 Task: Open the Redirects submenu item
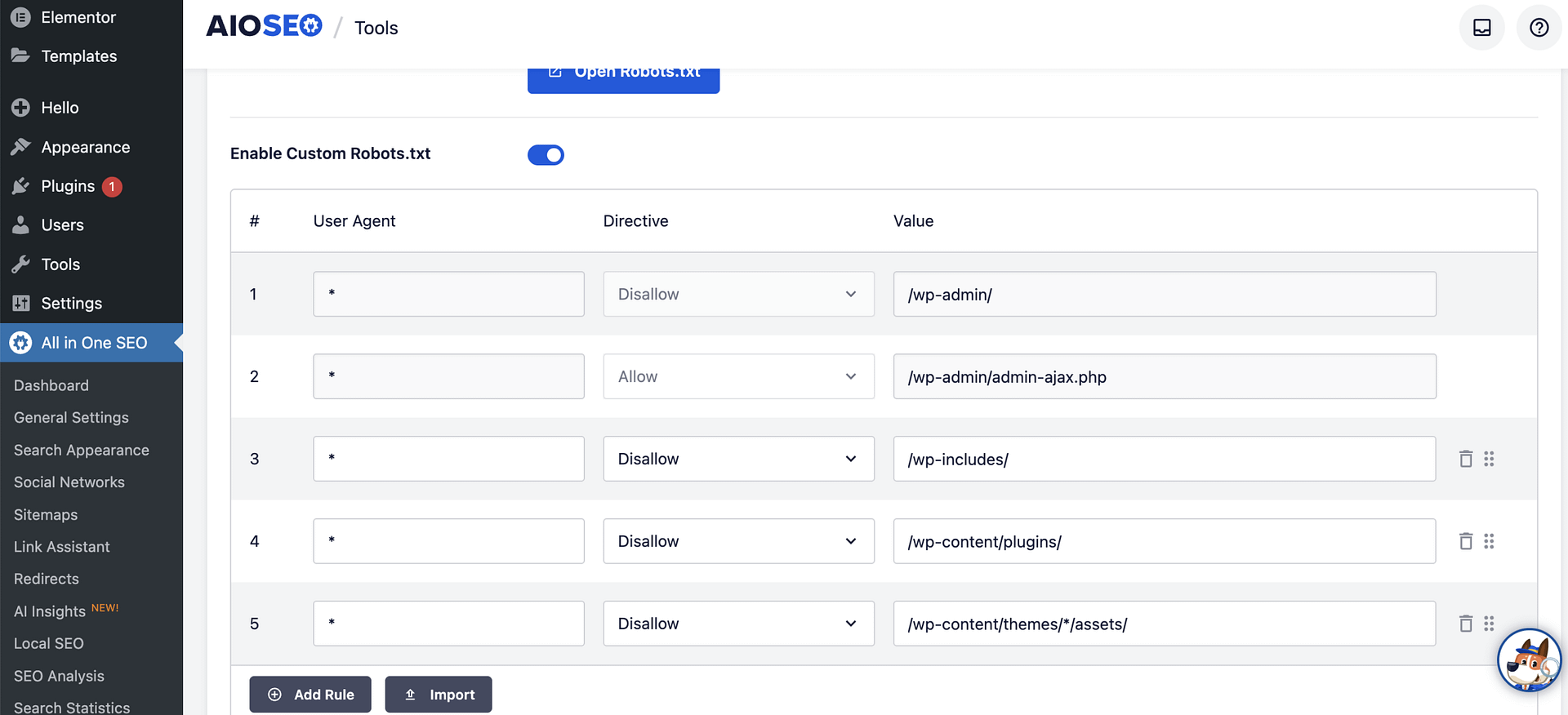(x=47, y=579)
